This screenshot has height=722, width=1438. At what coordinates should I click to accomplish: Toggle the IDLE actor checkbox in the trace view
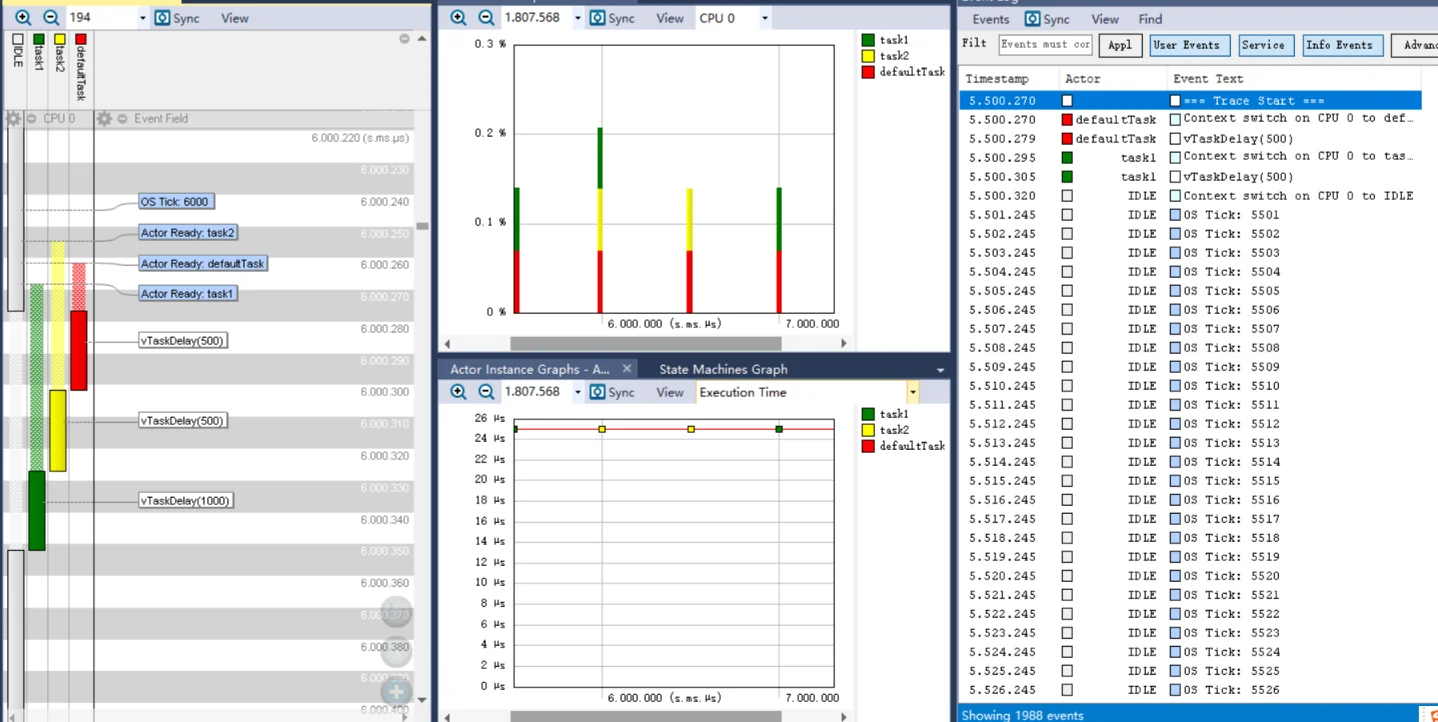click(x=17, y=39)
